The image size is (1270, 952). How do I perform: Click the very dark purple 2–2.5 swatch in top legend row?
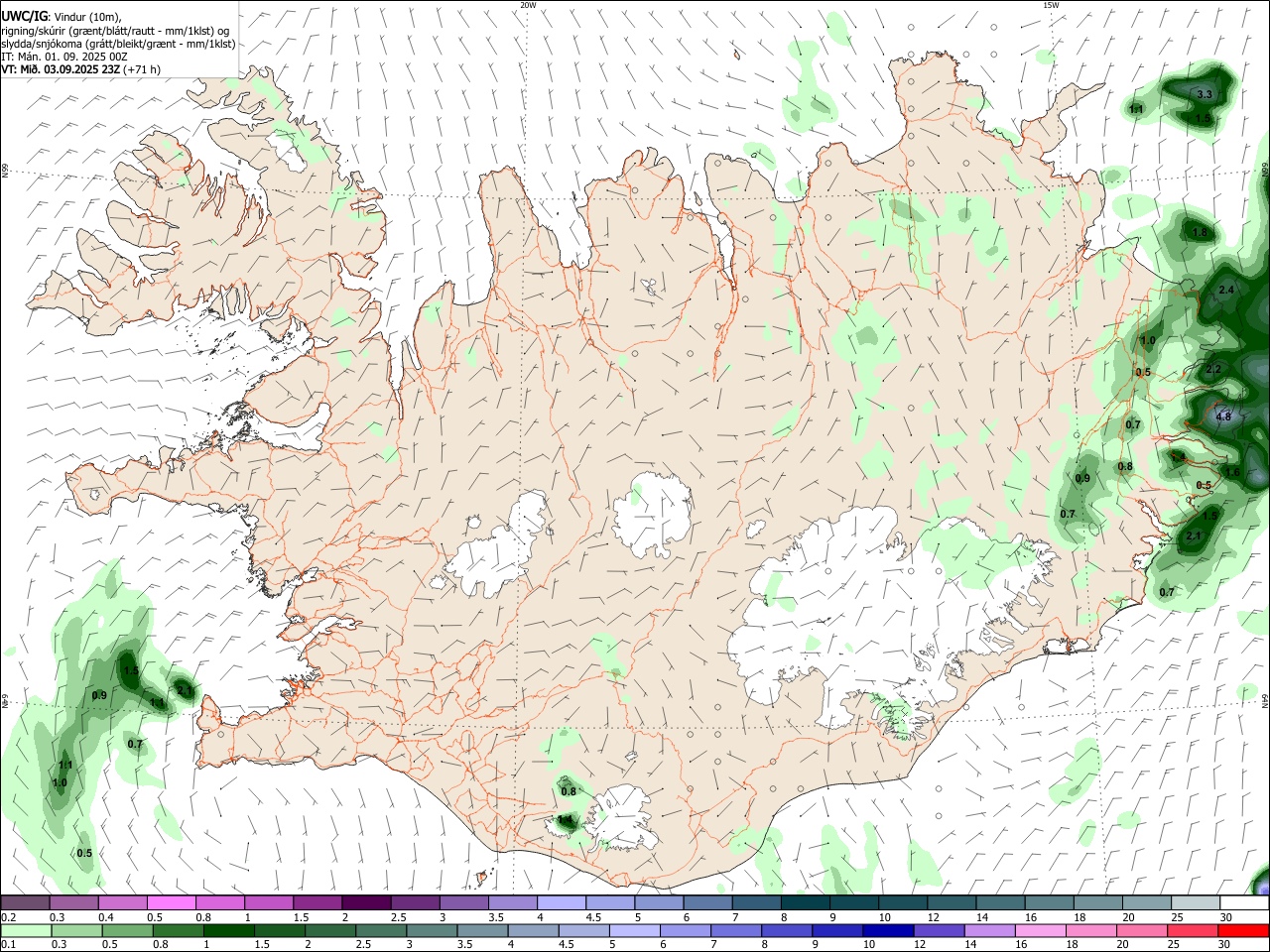point(366,903)
